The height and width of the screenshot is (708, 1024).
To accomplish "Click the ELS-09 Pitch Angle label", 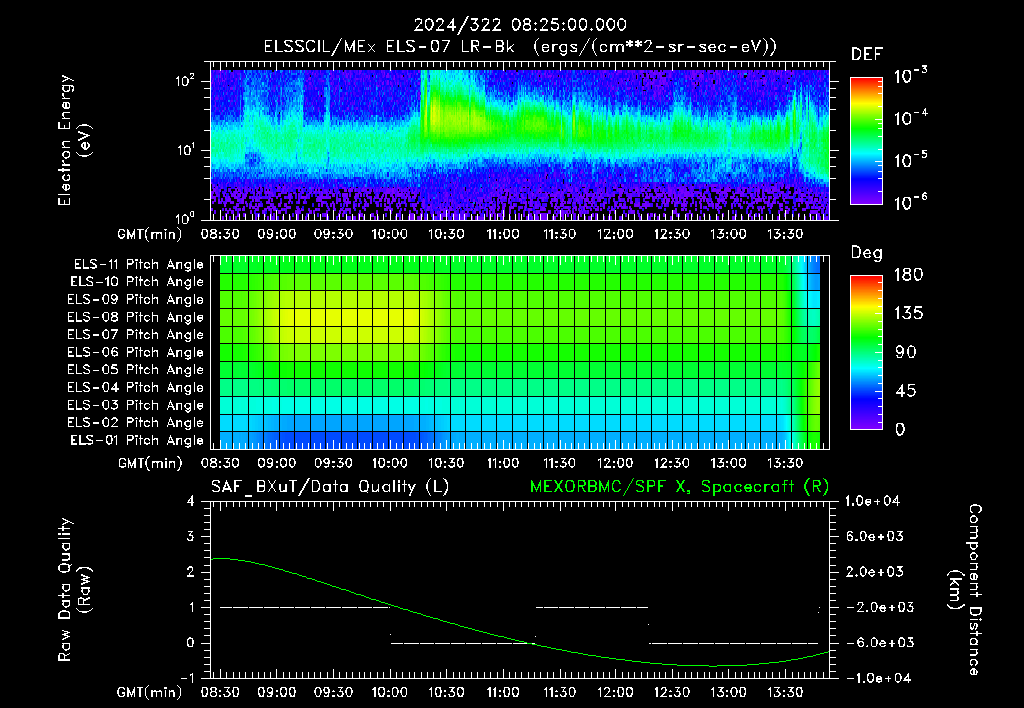I will pos(136,300).
